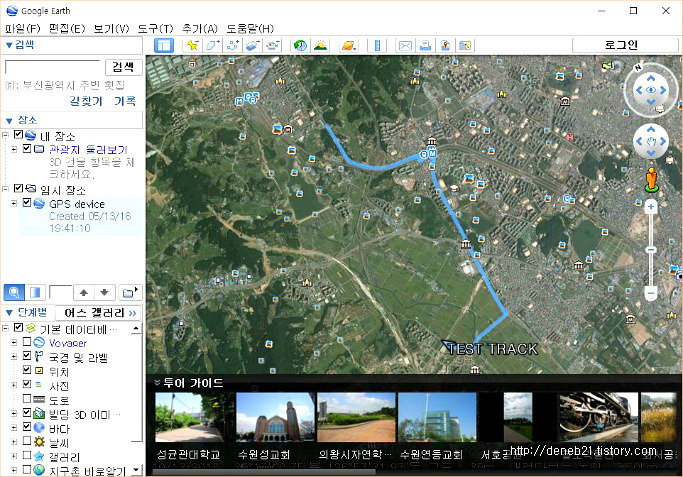
Task: Toggle the 위치 layer checkbox
Action: tap(27, 370)
